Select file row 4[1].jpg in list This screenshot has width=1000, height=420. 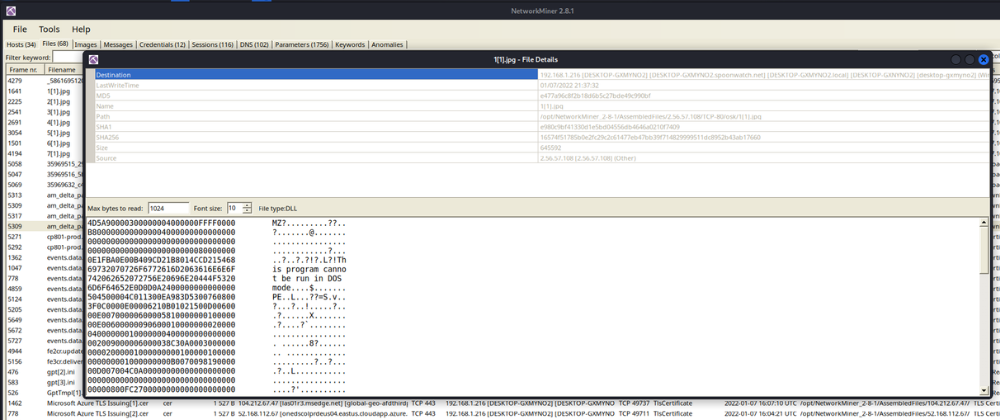(45, 122)
